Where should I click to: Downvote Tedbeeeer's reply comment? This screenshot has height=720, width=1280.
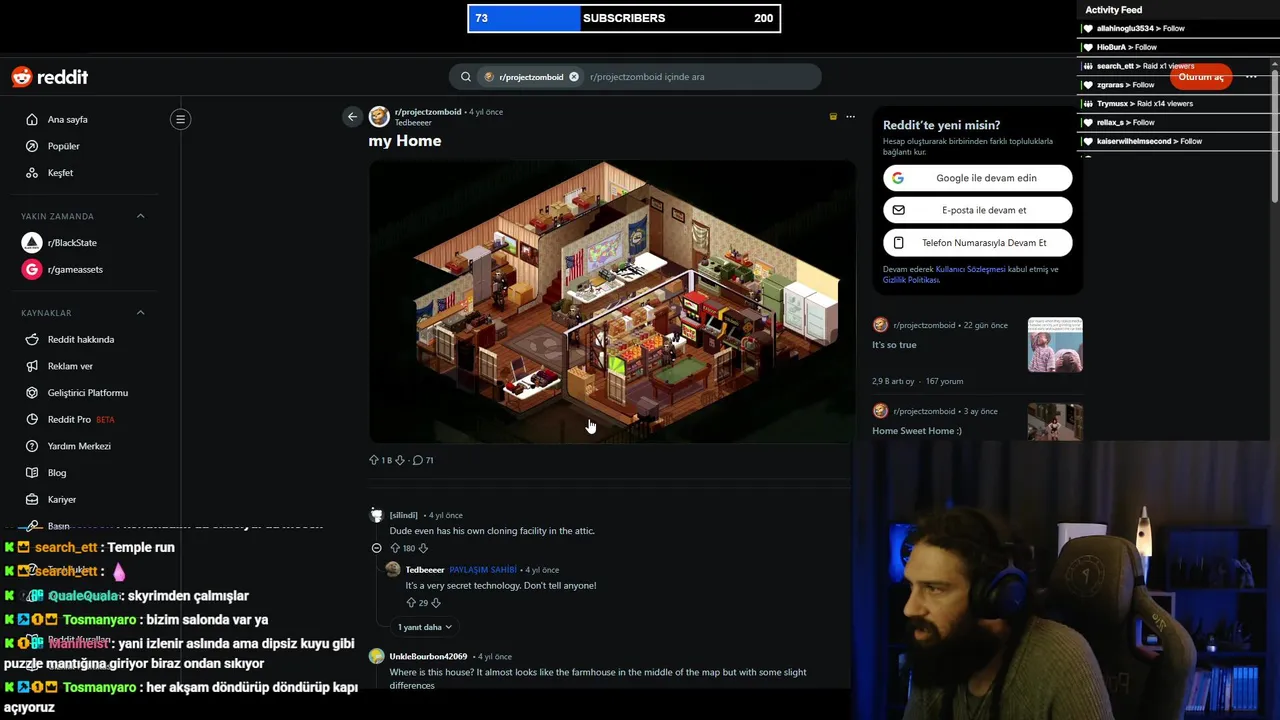(x=435, y=603)
